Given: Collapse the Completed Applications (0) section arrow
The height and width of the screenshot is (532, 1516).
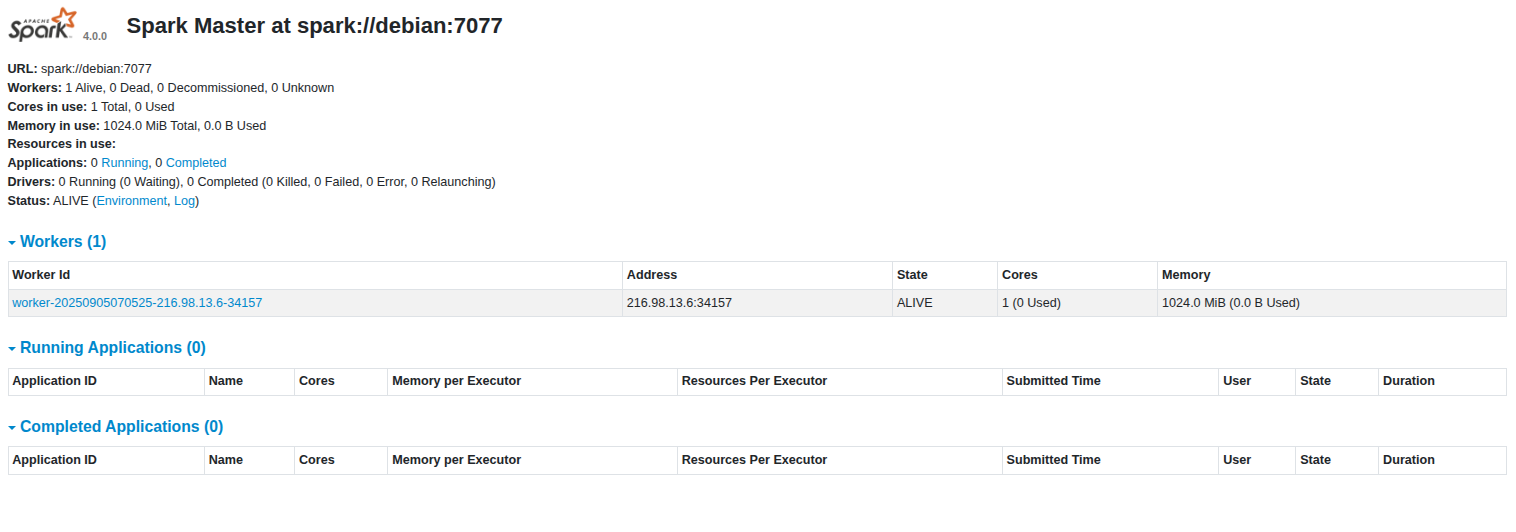Looking at the screenshot, I should [x=12, y=428].
